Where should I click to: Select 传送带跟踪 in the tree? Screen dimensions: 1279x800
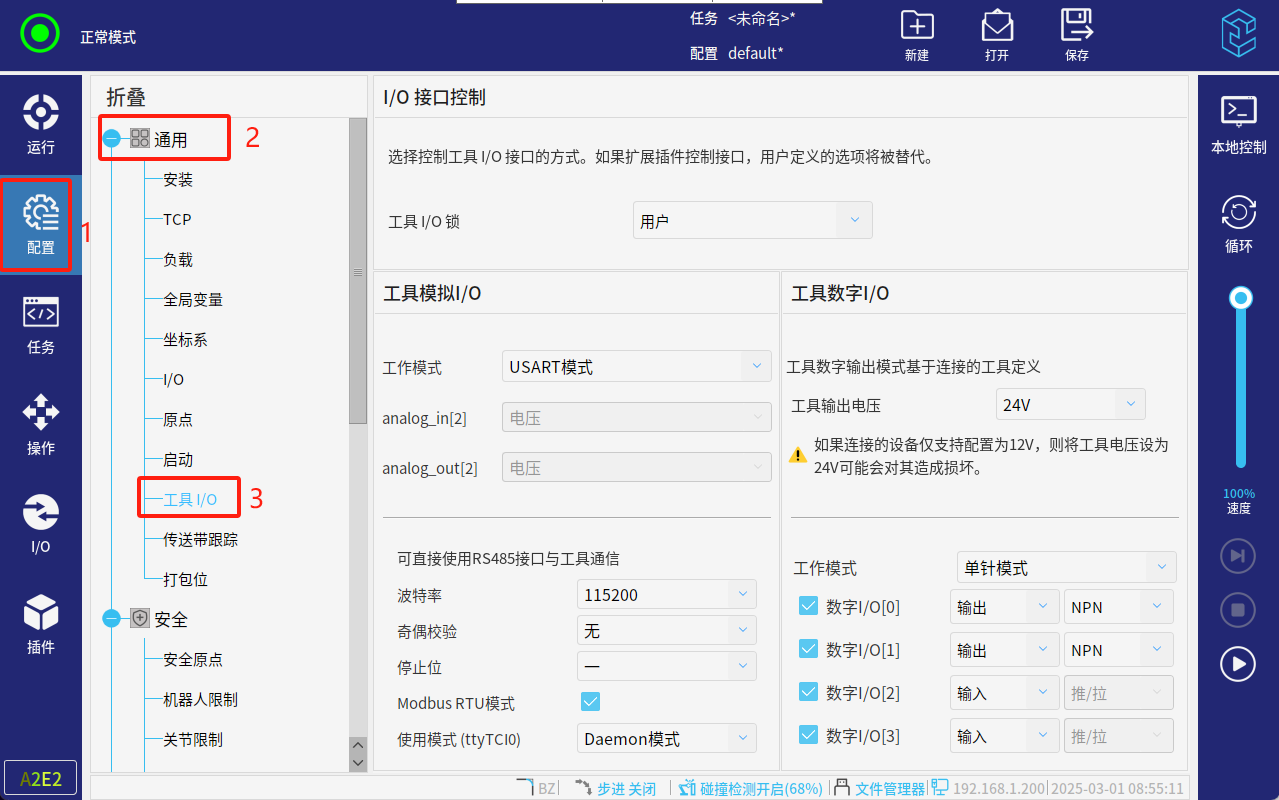pyautogui.click(x=200, y=539)
